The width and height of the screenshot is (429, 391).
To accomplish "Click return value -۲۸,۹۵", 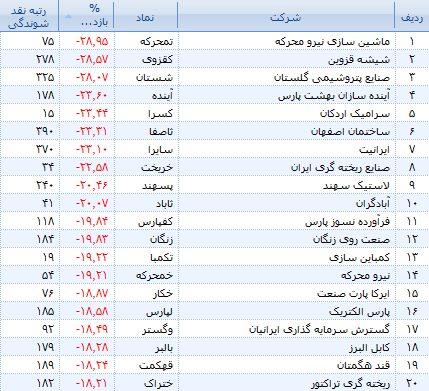I will (x=92, y=41).
